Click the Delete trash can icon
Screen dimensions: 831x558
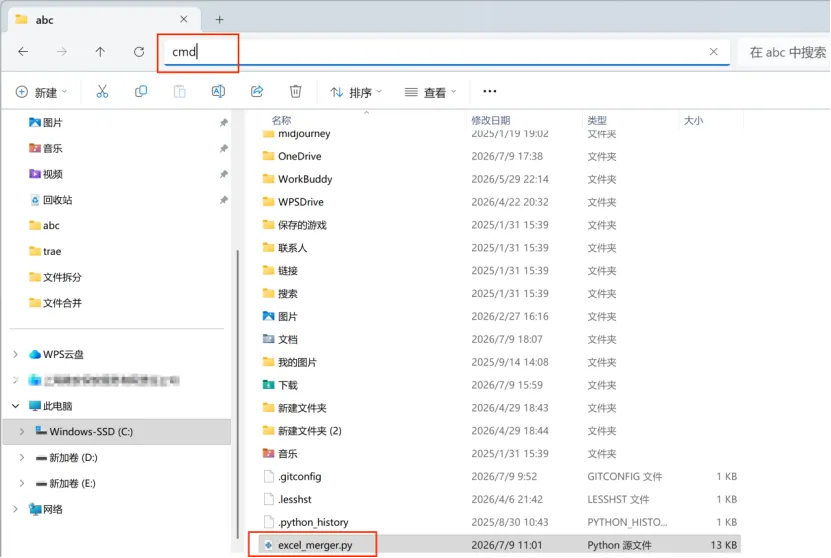pyautogui.click(x=296, y=92)
